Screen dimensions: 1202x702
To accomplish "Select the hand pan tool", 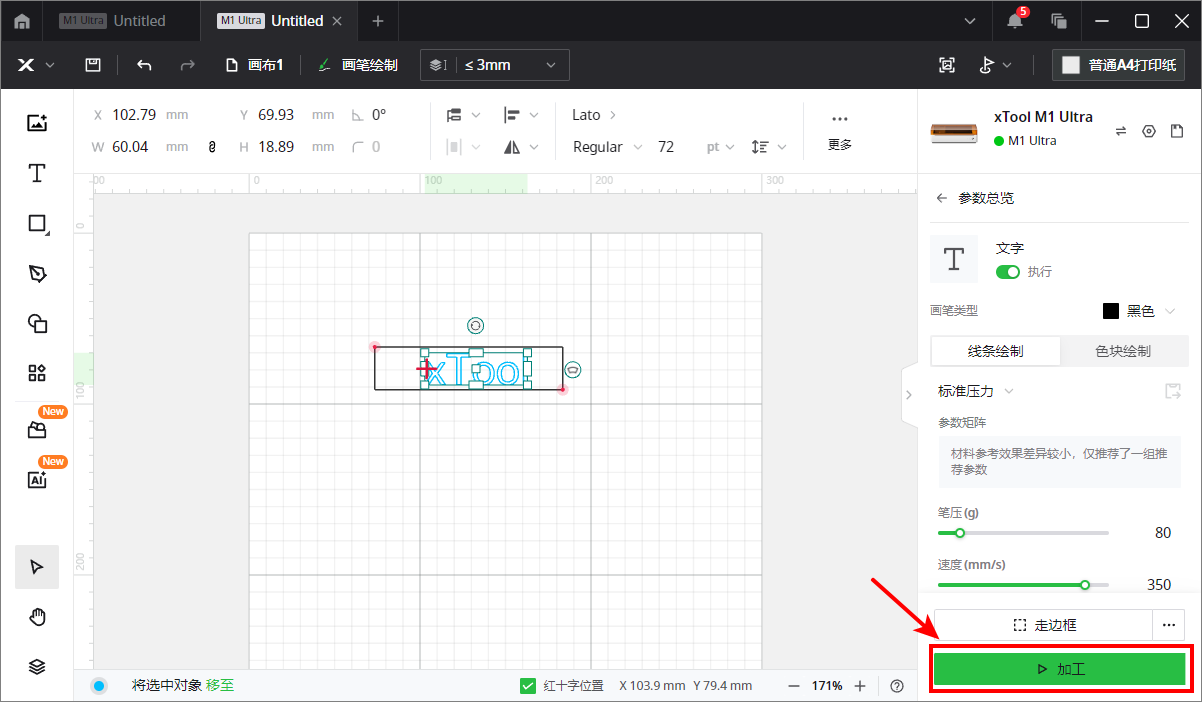I will click(x=37, y=617).
